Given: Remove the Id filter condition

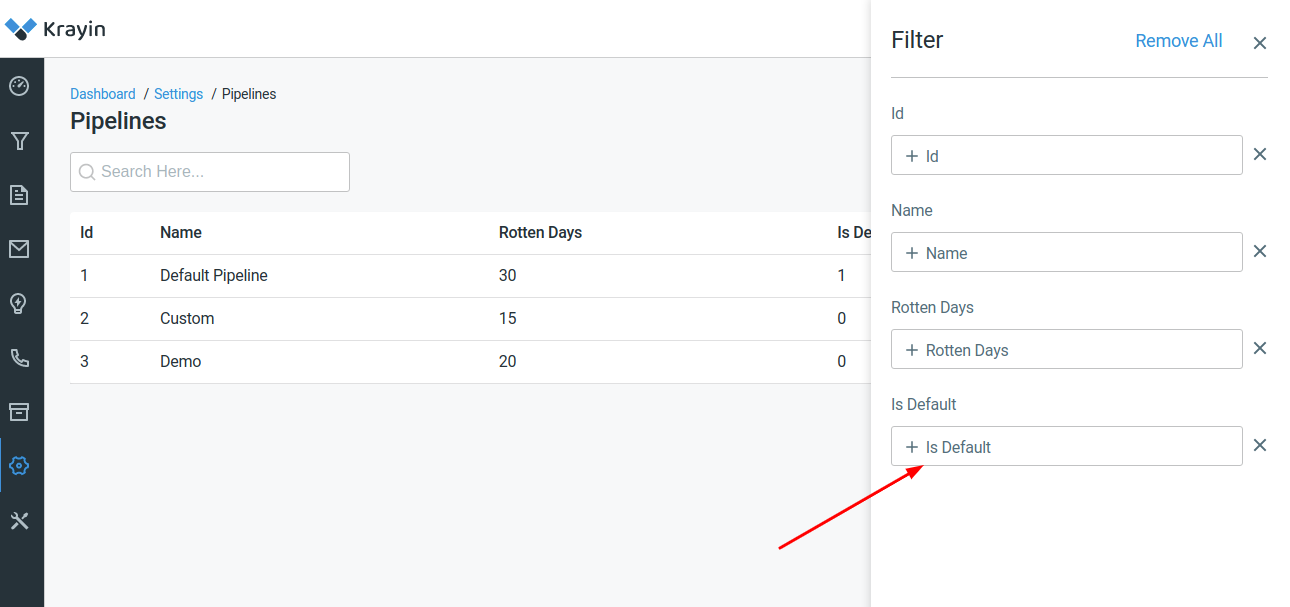Looking at the screenshot, I should [1259, 154].
